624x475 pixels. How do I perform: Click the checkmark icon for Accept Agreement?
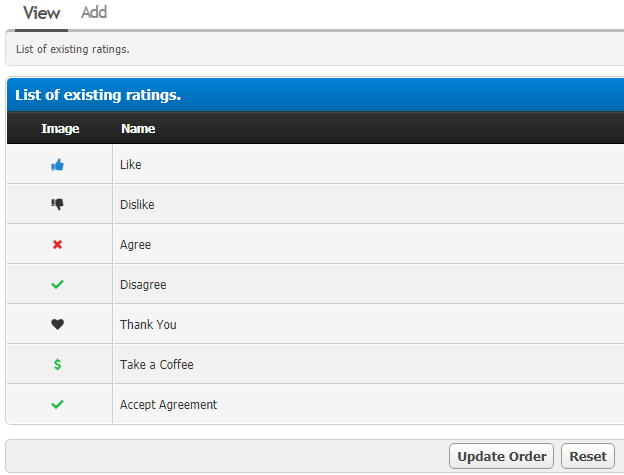57,405
